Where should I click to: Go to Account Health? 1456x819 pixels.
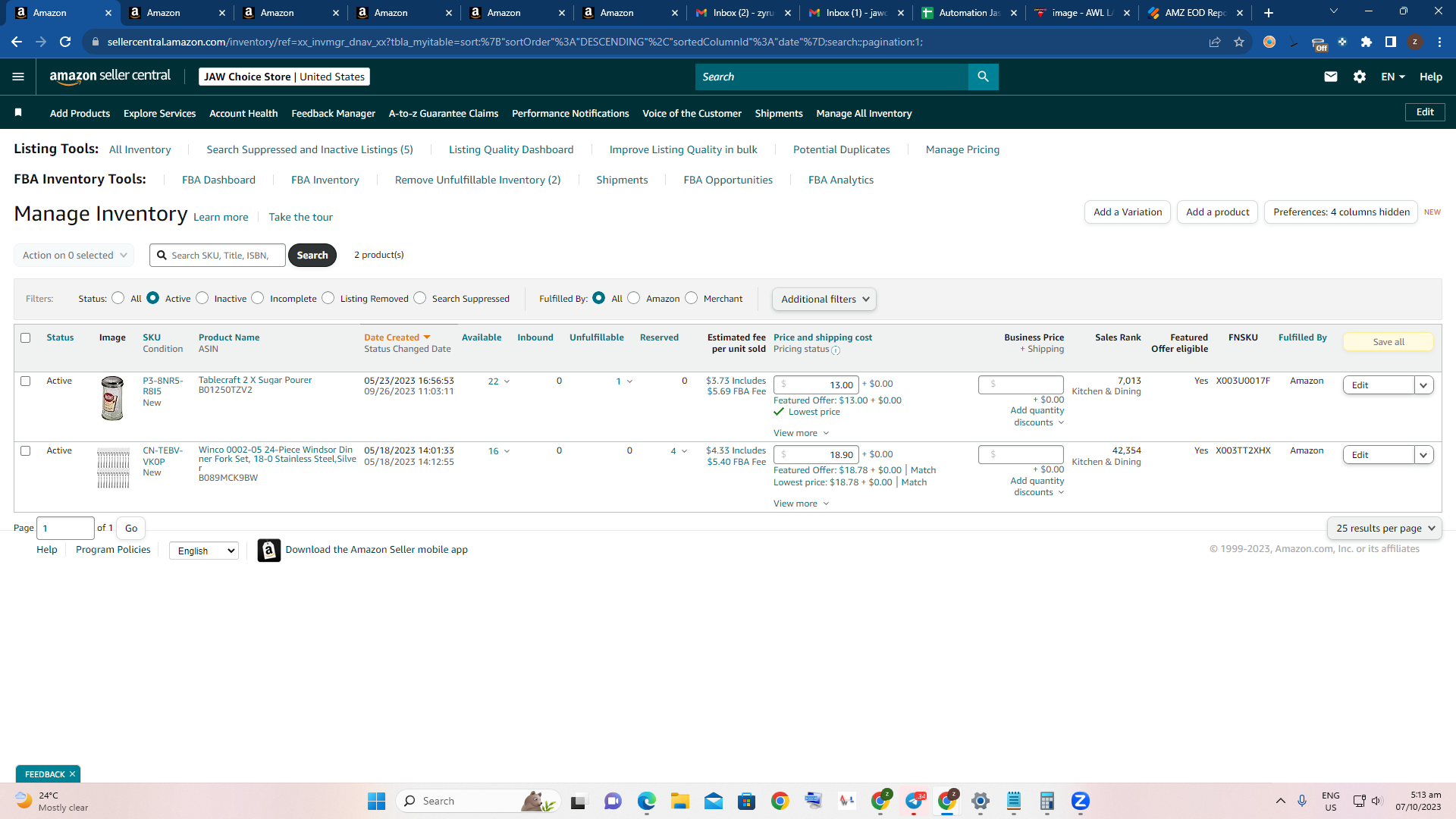[x=243, y=113]
